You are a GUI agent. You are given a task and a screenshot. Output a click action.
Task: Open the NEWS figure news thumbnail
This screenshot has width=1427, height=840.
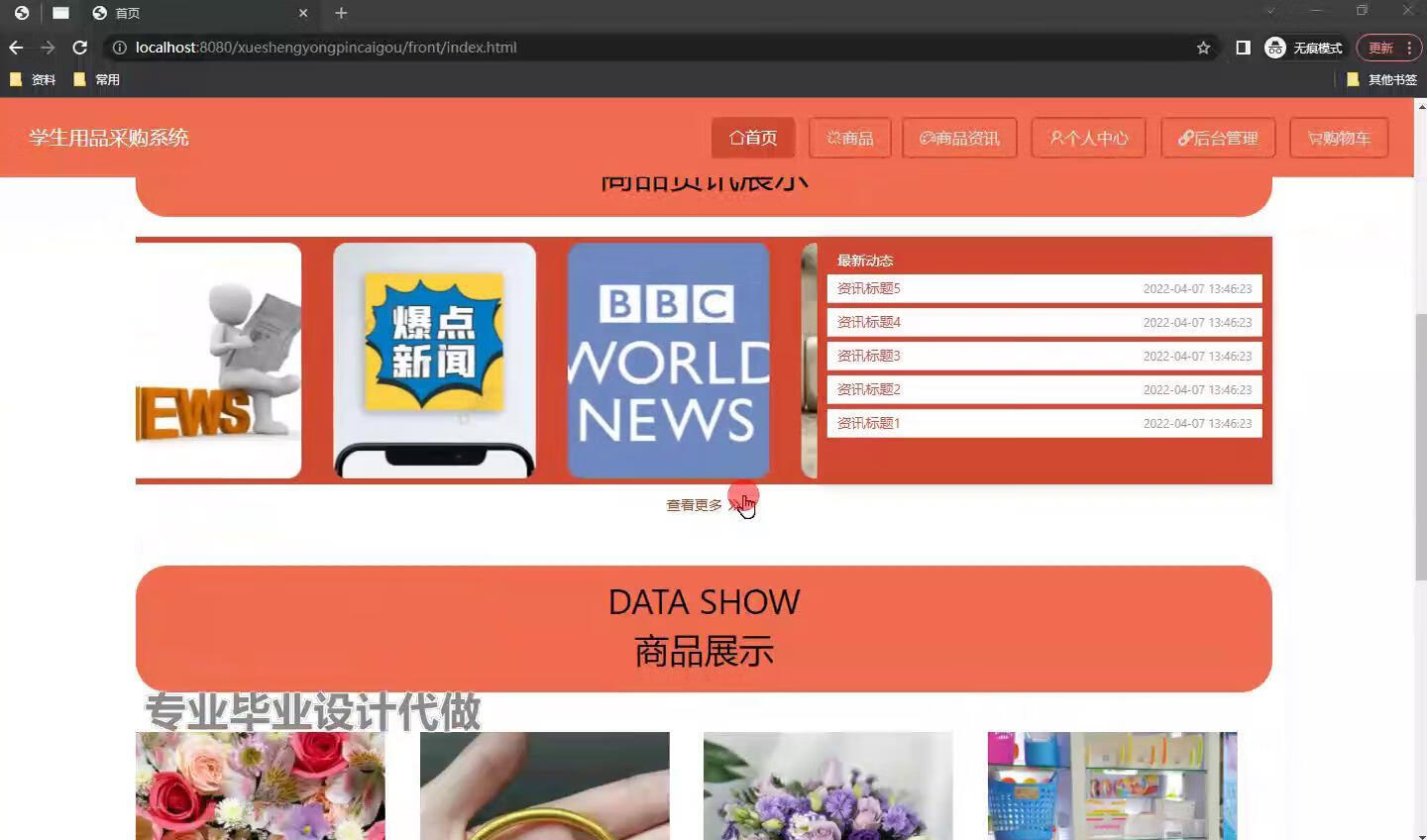click(x=218, y=361)
